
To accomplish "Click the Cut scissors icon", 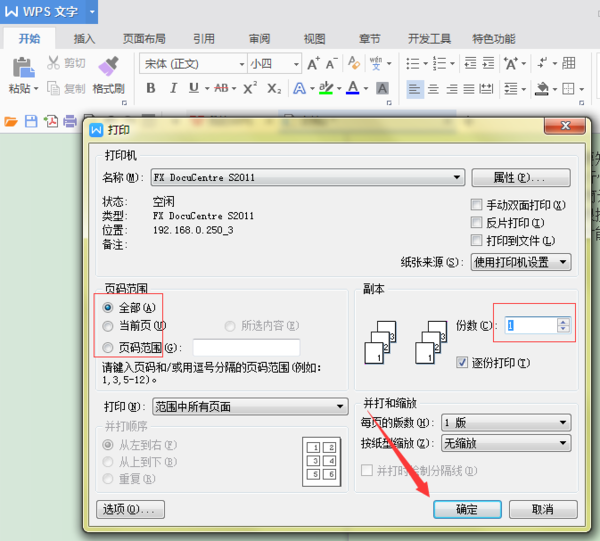I will pos(53,63).
